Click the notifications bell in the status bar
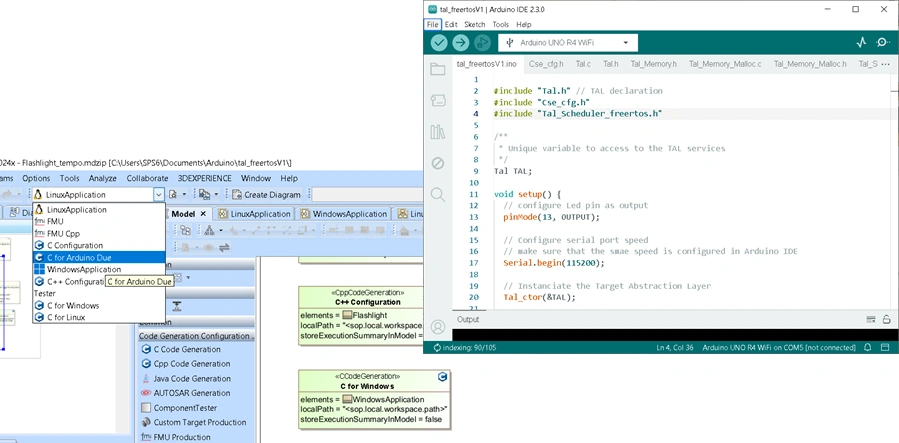Screen dimensions: 899x443 click(867, 347)
